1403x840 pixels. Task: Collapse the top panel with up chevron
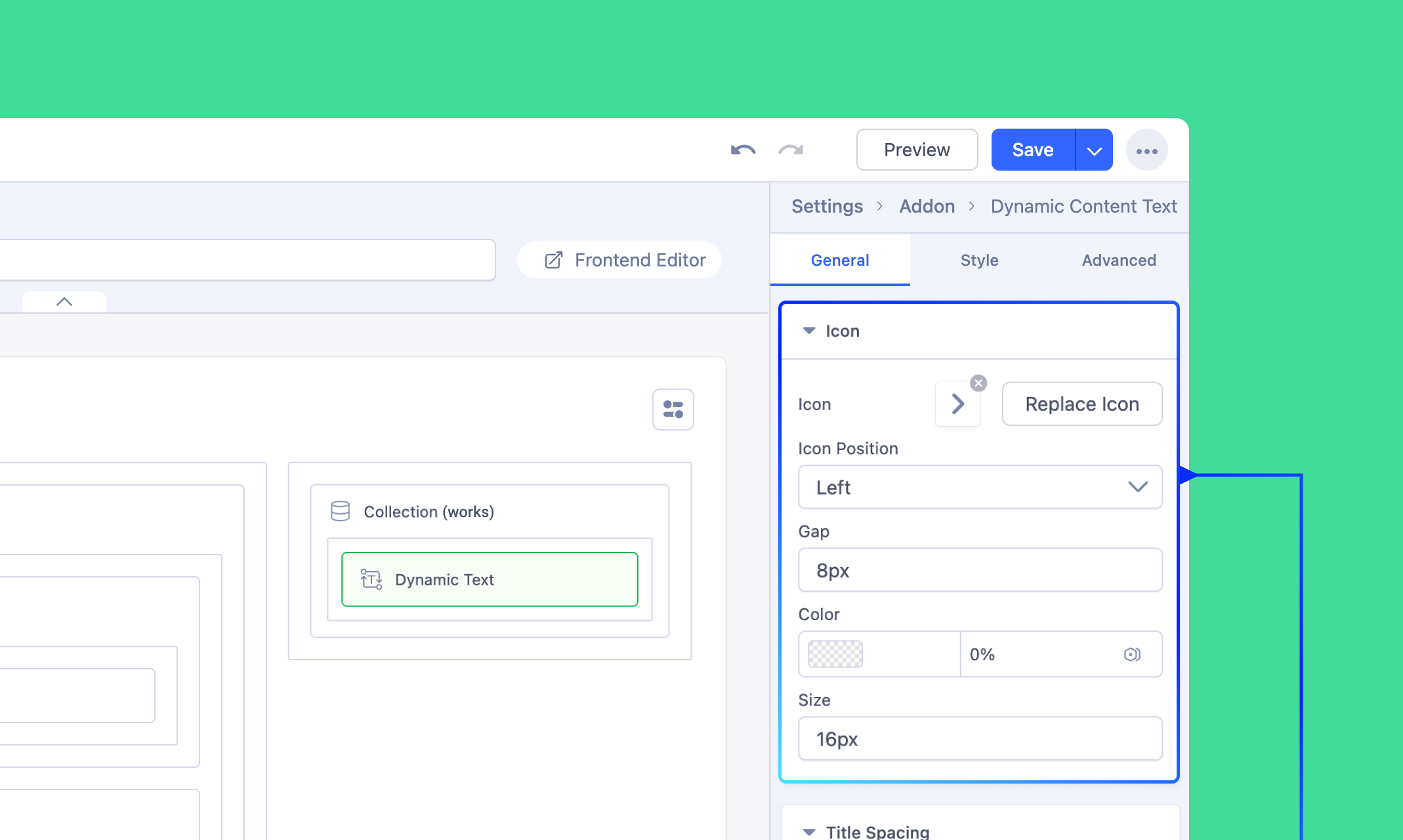(x=64, y=302)
